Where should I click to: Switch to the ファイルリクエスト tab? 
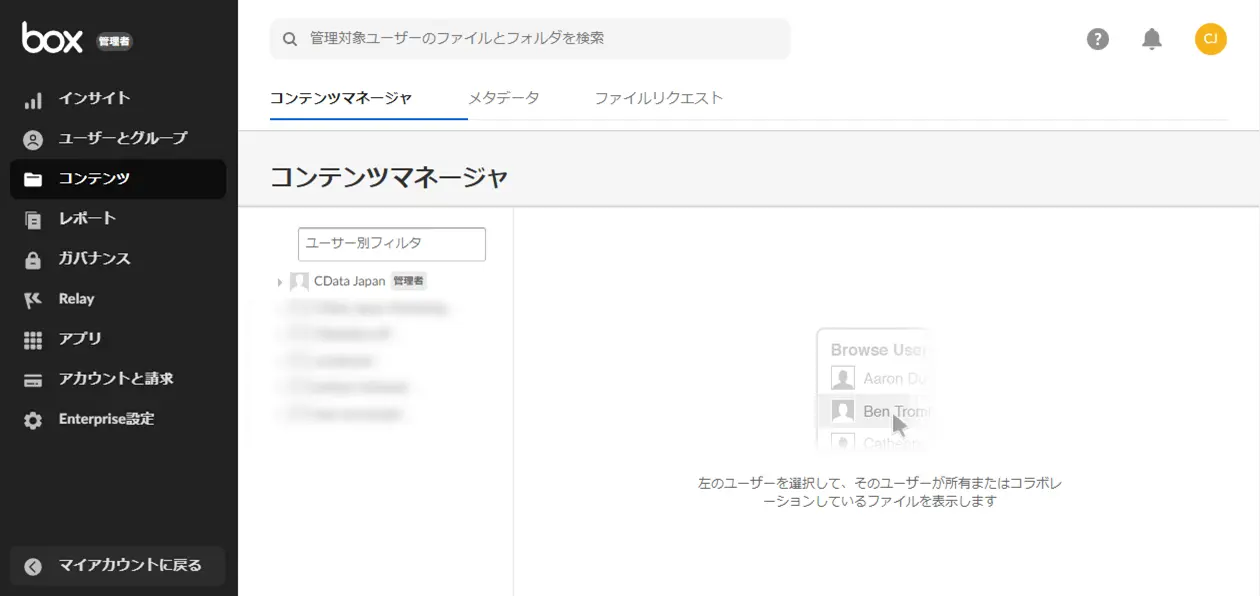point(659,98)
